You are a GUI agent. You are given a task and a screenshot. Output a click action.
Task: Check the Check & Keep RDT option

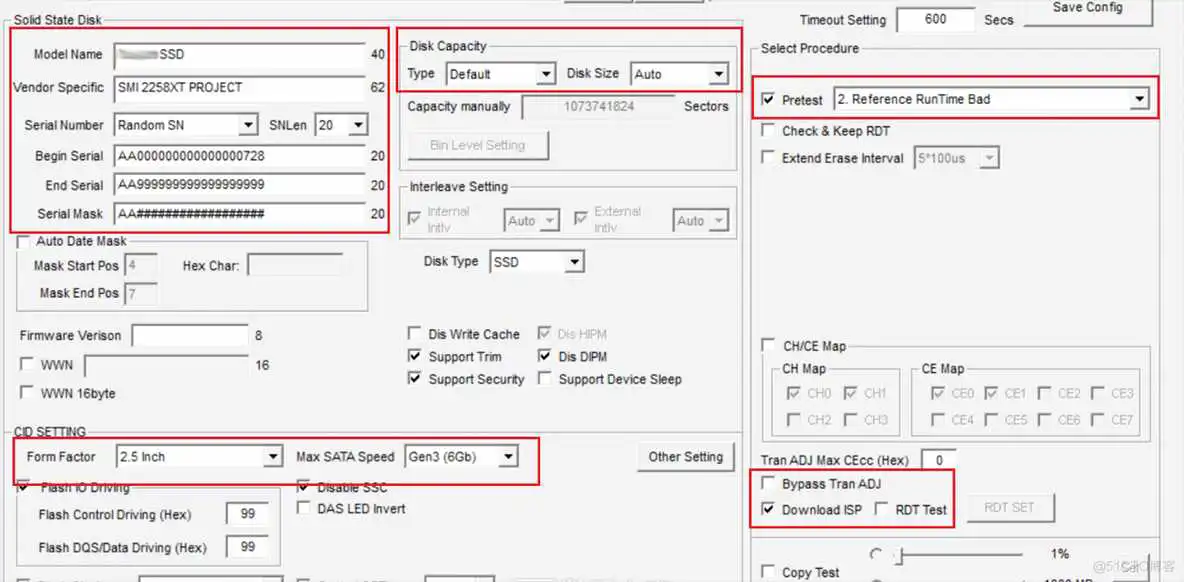click(768, 131)
